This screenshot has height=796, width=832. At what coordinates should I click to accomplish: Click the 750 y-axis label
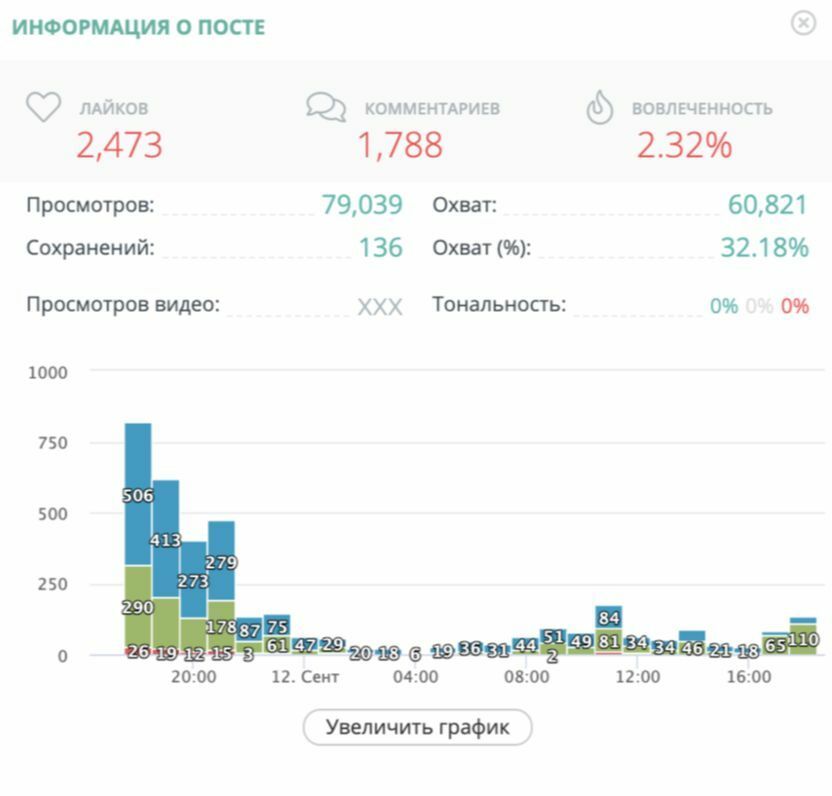point(53,443)
